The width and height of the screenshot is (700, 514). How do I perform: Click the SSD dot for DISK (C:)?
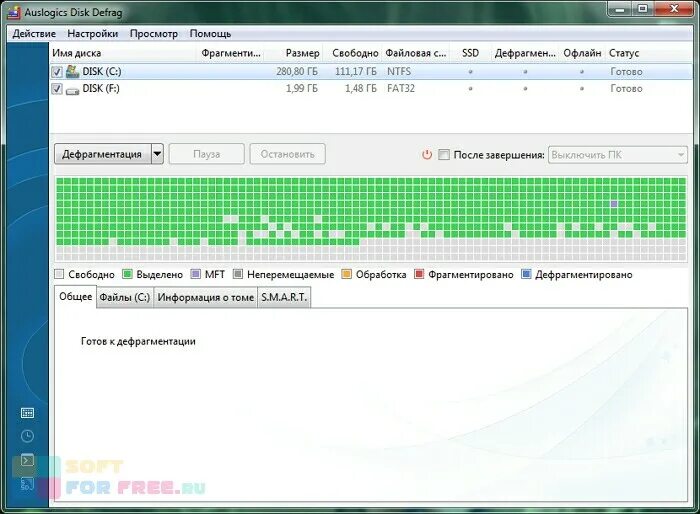(470, 71)
